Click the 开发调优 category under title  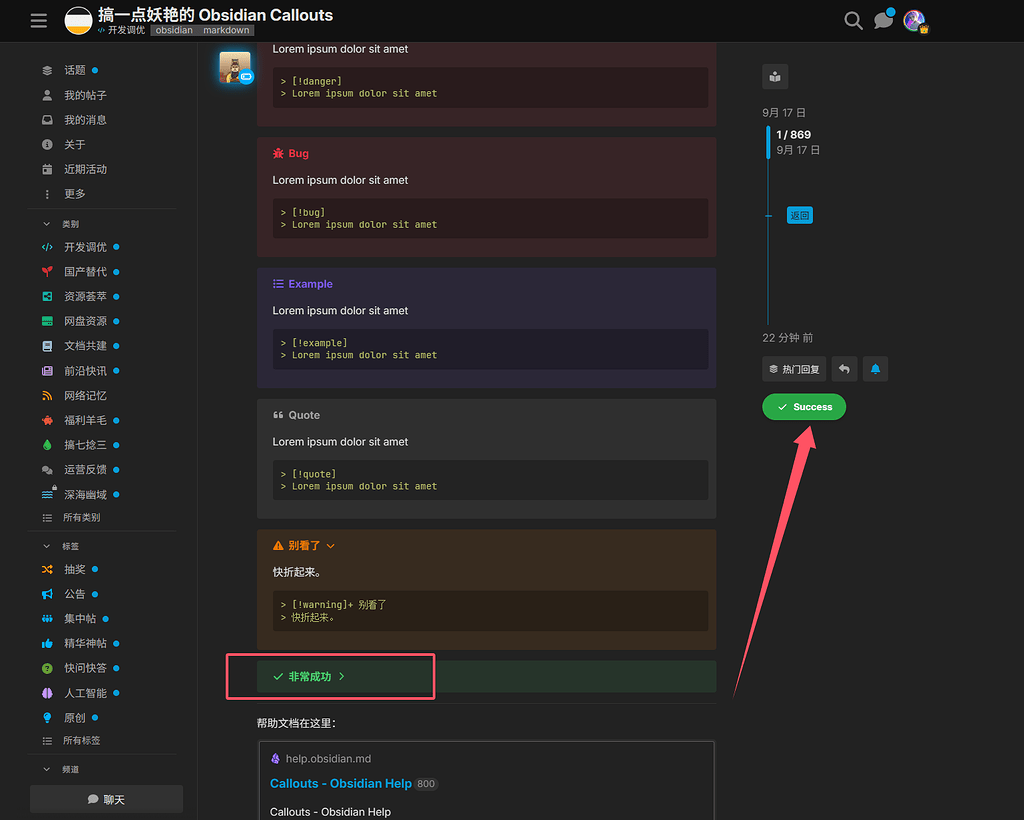121,30
